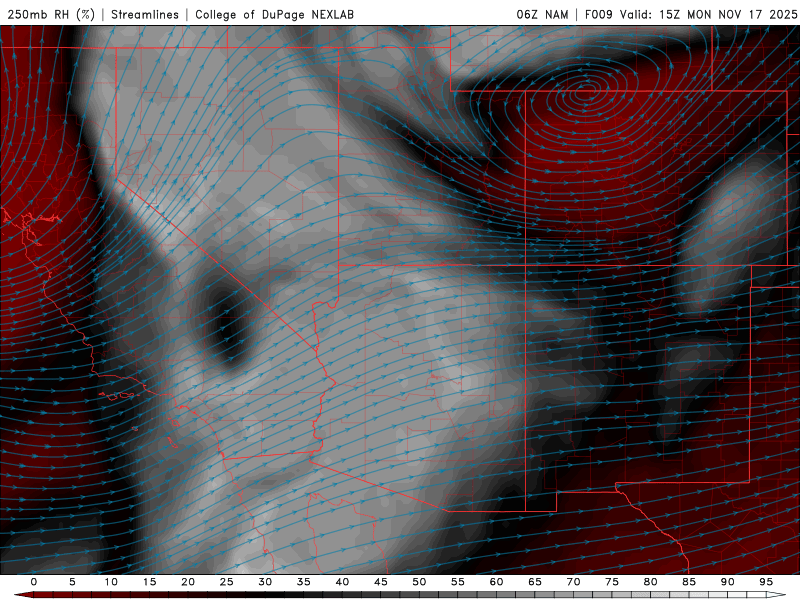The width and height of the screenshot is (800, 600).
Task: Click the dark red left arrow end of colorbar
Action: [x=23, y=595]
